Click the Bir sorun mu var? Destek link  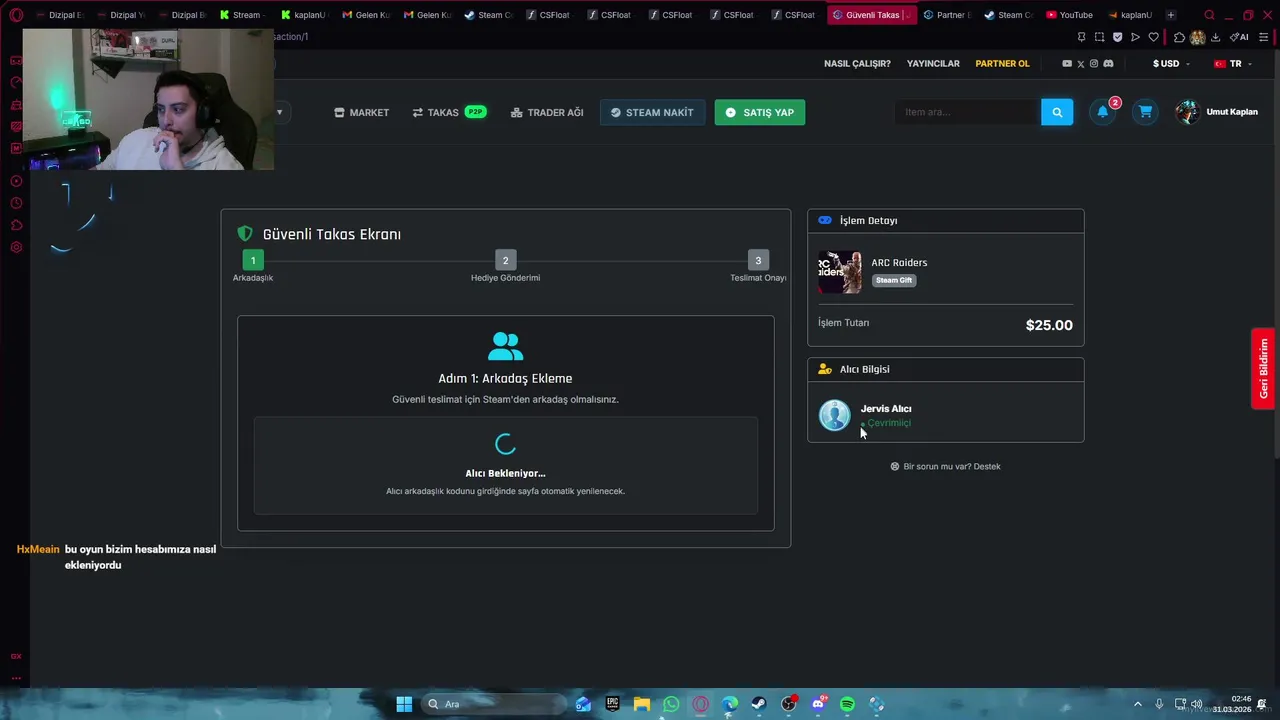945,467
